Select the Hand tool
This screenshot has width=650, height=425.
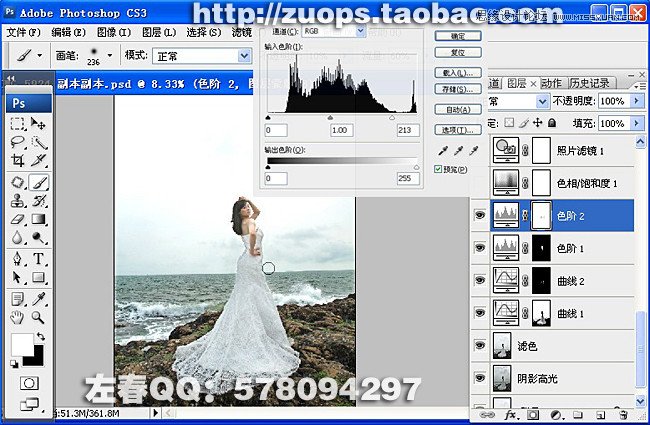pyautogui.click(x=17, y=318)
